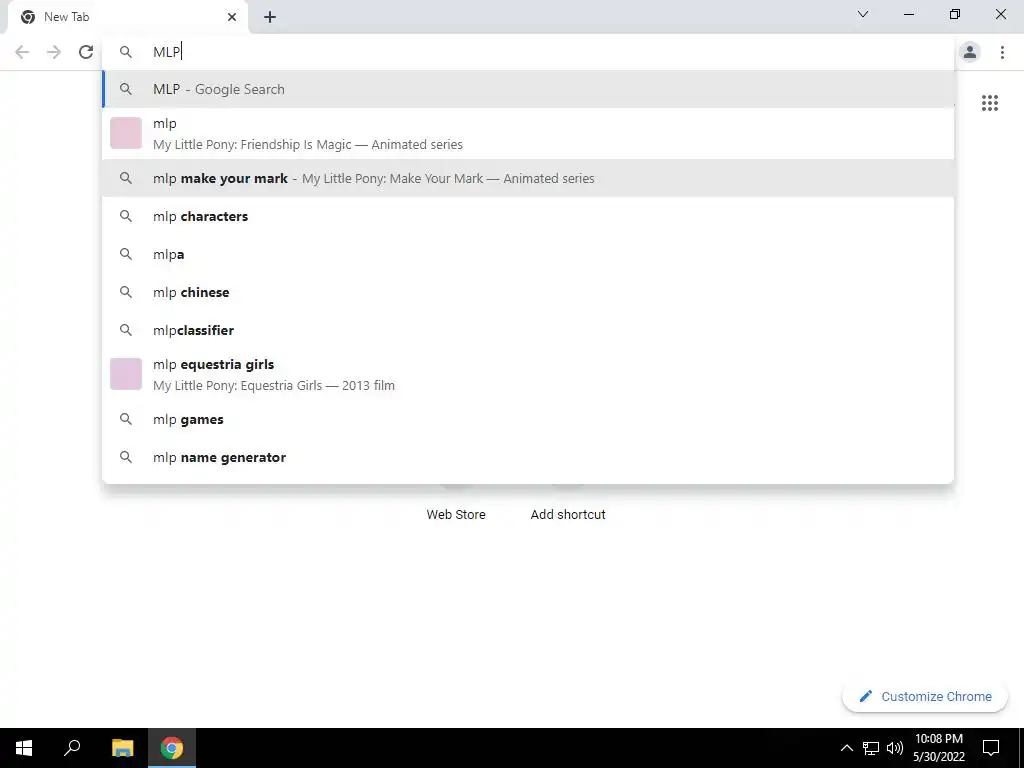The image size is (1024, 768).
Task: Minimize the Chrome window
Action: [x=909, y=14]
